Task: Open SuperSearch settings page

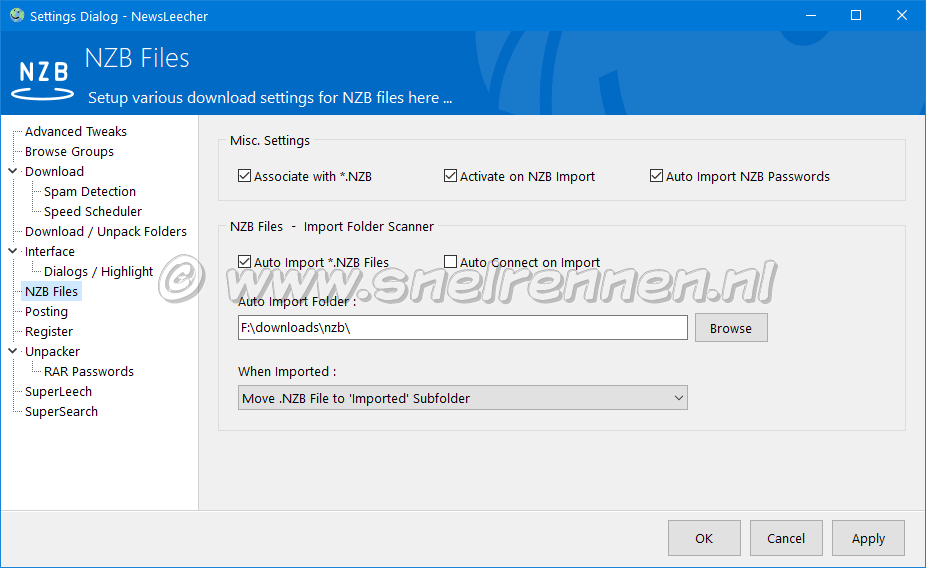Action: pos(61,412)
